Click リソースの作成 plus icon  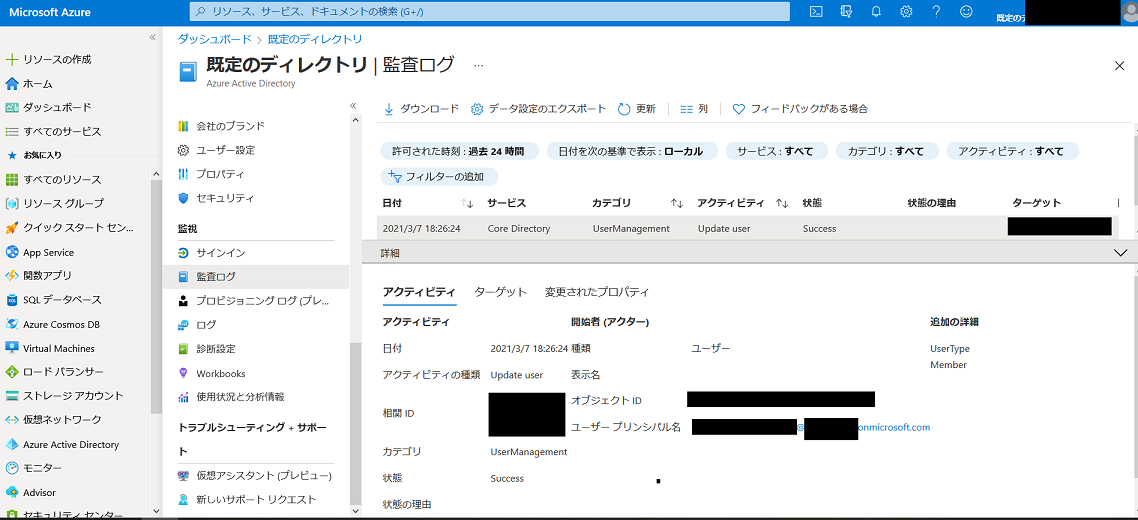coord(12,60)
